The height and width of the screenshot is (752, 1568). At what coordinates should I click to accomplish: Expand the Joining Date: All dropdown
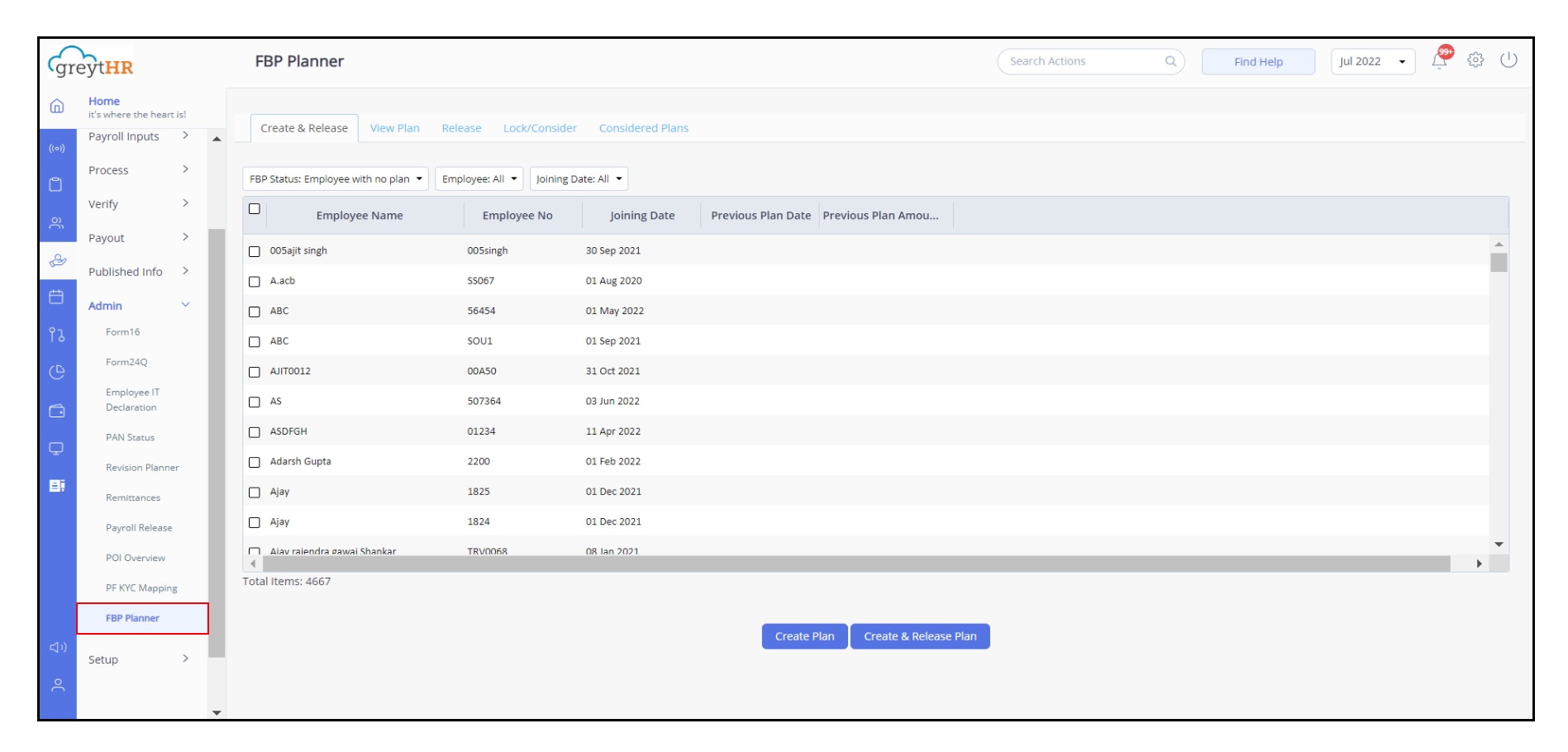[x=578, y=178]
